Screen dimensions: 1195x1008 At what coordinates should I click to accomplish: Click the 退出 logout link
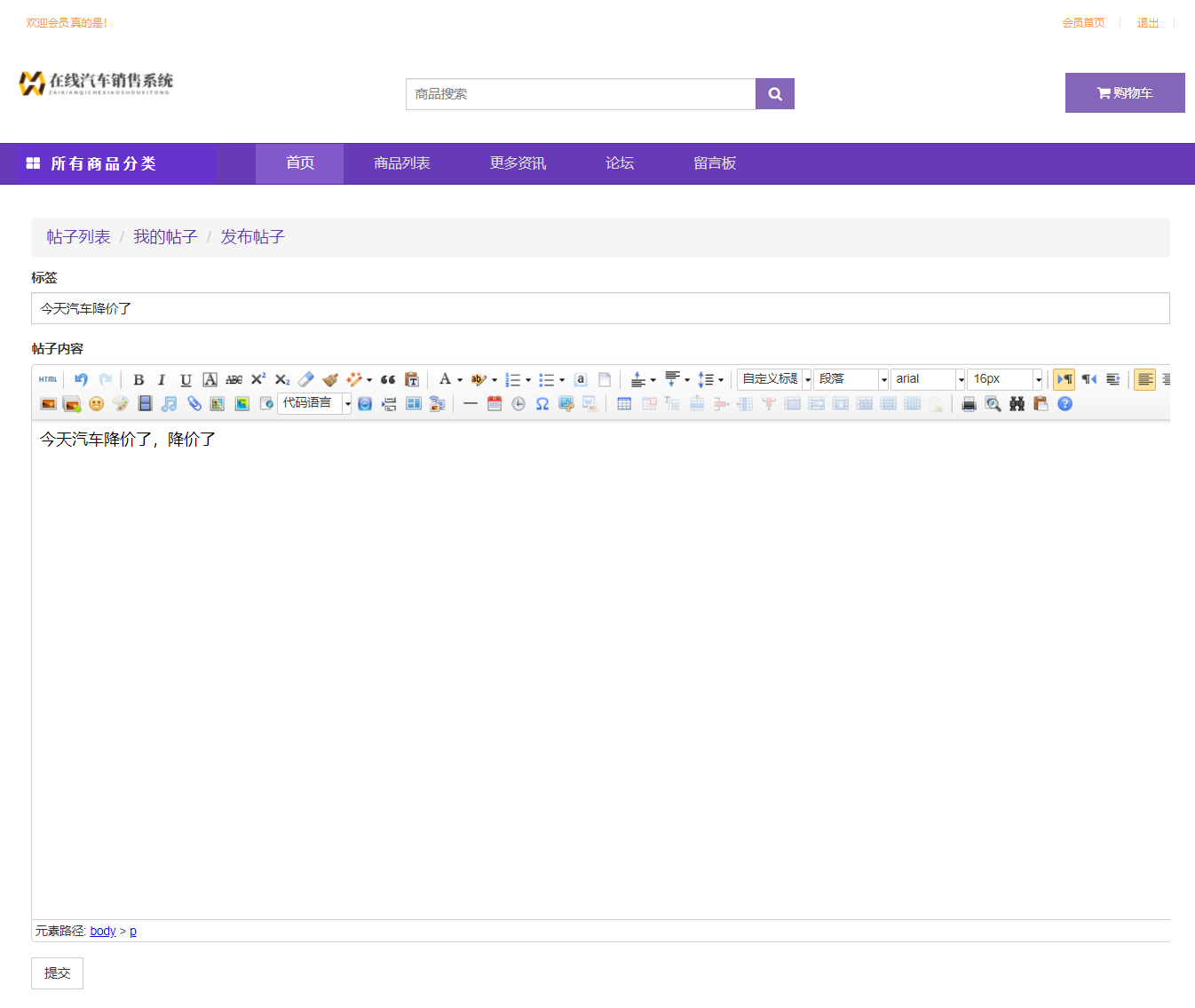tap(1147, 23)
